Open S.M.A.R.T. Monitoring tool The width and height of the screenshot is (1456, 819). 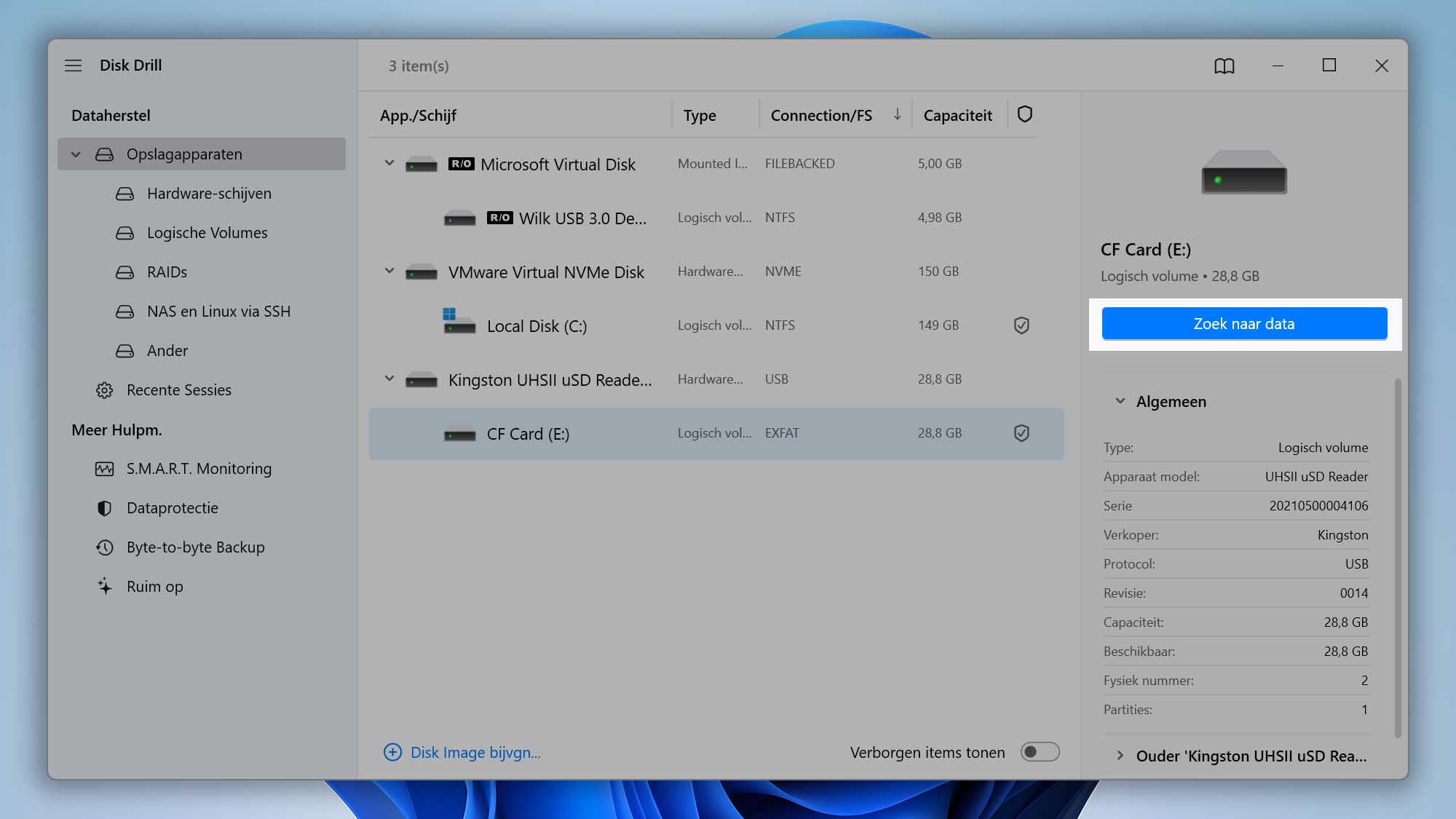click(x=199, y=469)
